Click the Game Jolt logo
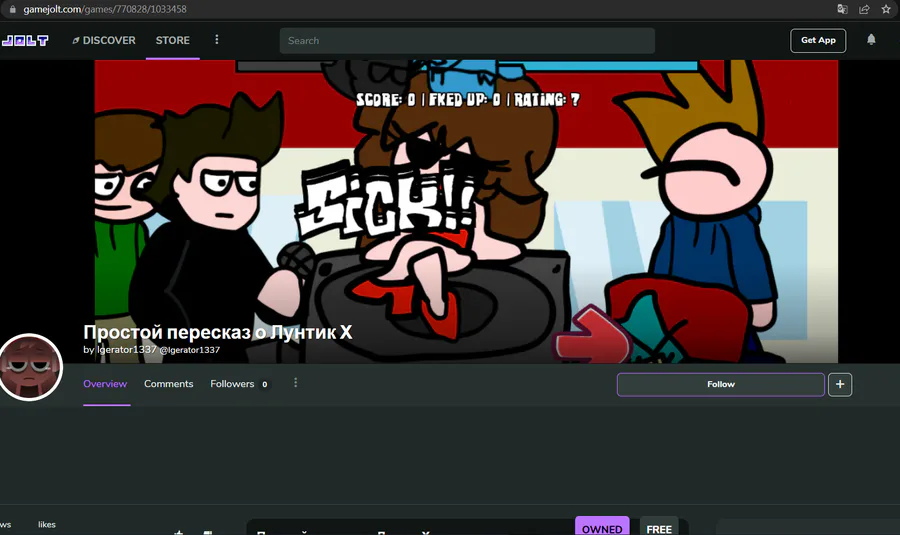This screenshot has width=900, height=535. [25, 40]
